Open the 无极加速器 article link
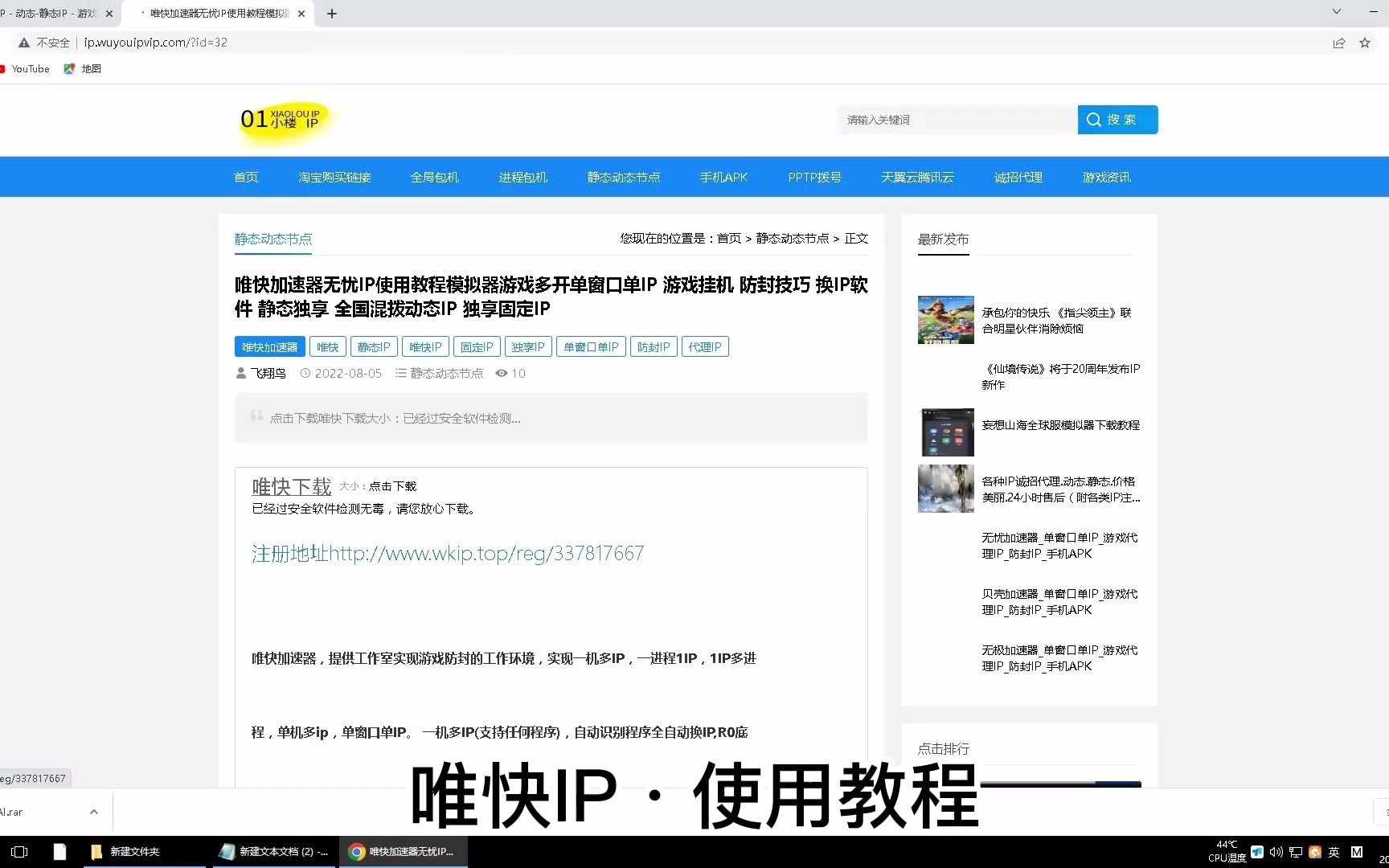The image size is (1389, 868). pos(1059,657)
